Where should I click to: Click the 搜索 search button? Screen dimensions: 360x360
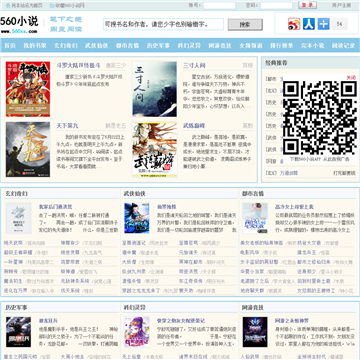click(x=245, y=24)
